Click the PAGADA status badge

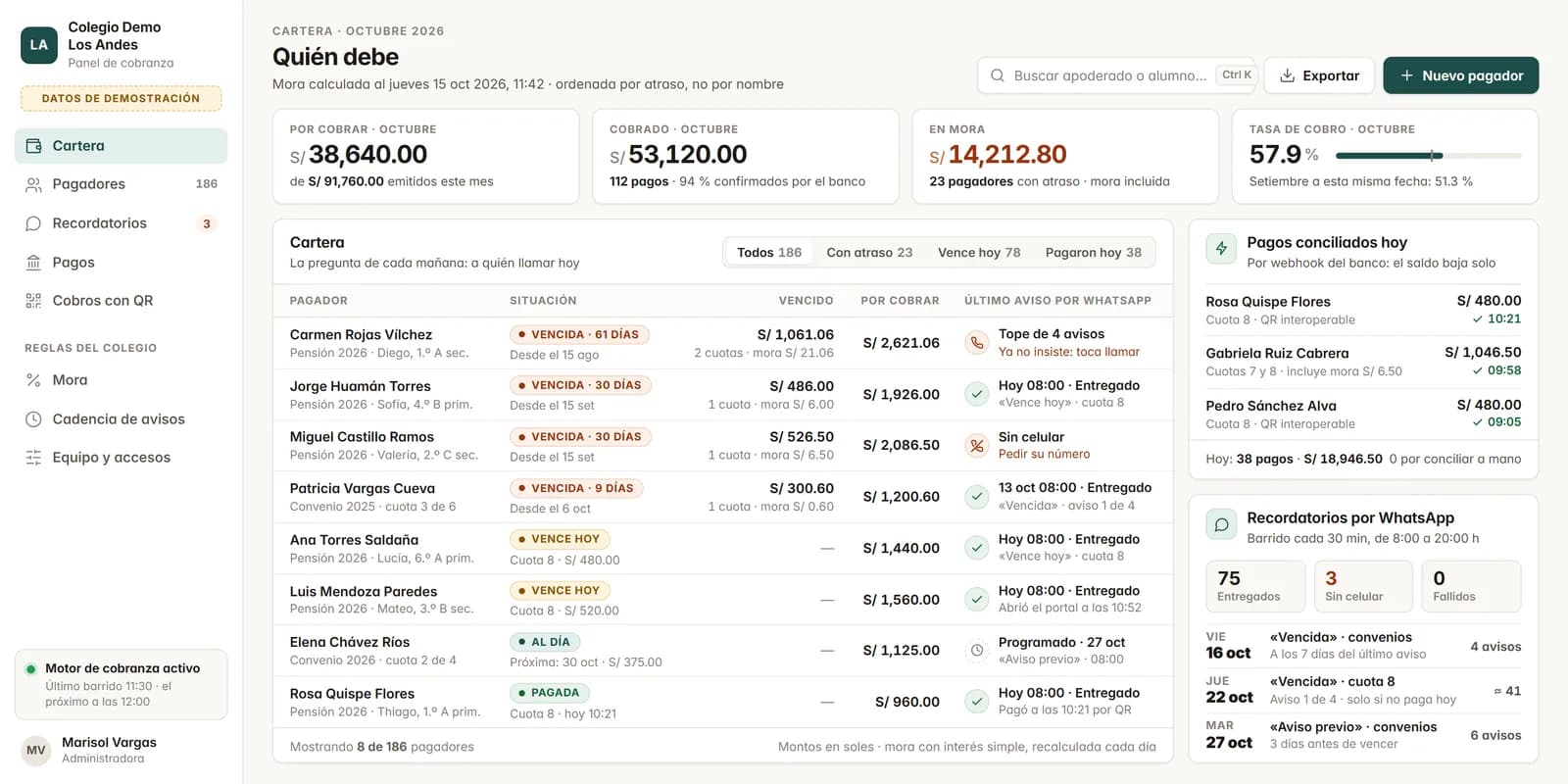click(549, 693)
